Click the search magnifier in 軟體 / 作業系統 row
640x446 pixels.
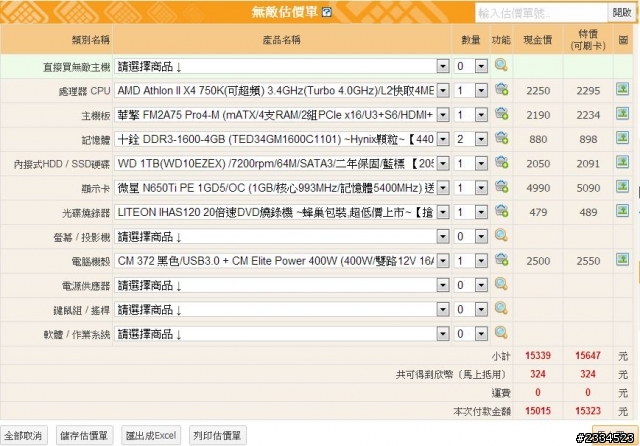pos(501,333)
